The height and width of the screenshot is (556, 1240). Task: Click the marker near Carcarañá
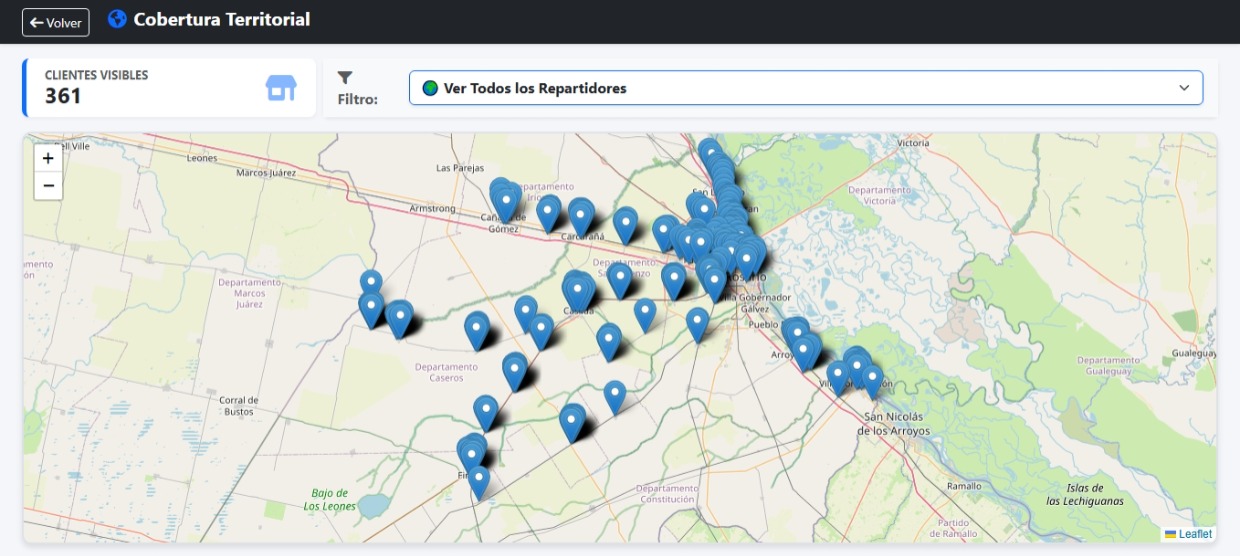(x=581, y=216)
